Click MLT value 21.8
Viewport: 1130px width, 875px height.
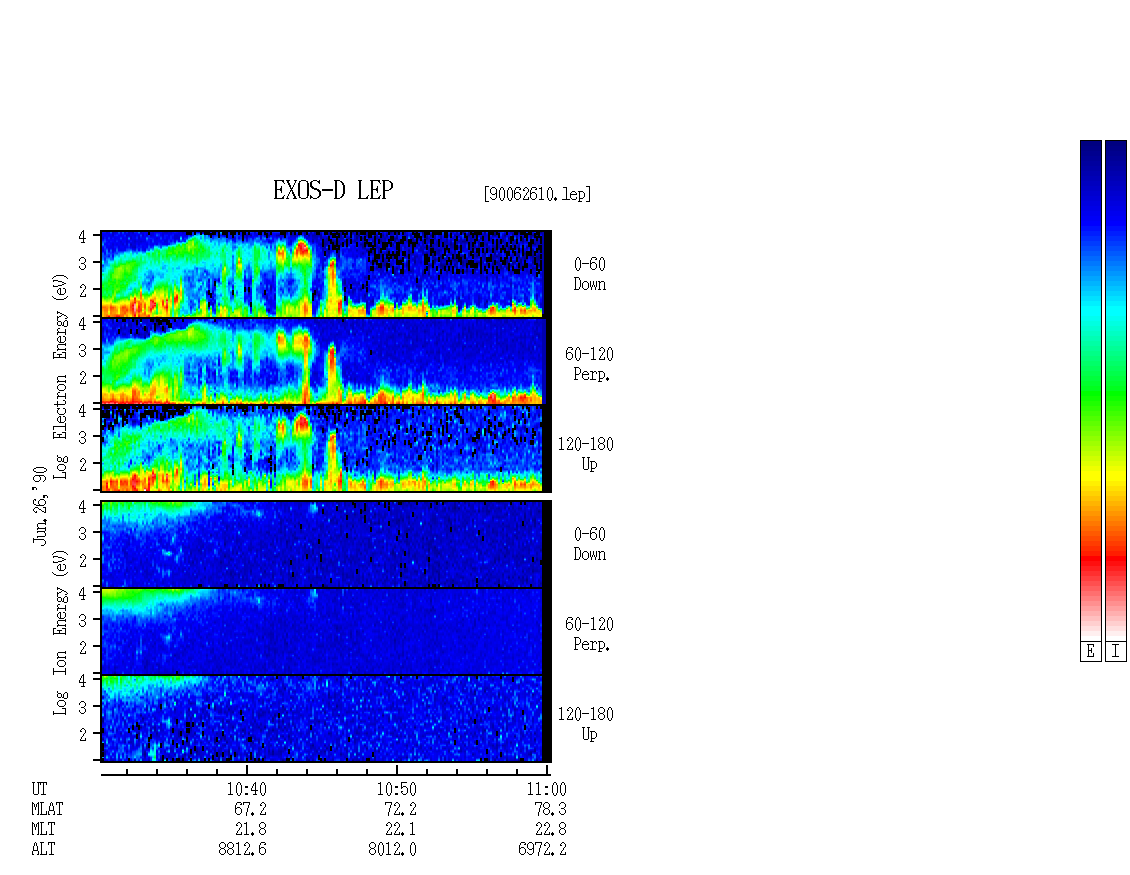point(250,830)
